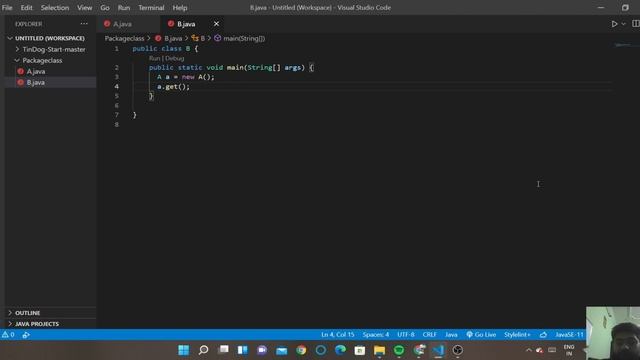This screenshot has width=640, height=360.
Task: Open the Go menu
Action: [105, 8]
